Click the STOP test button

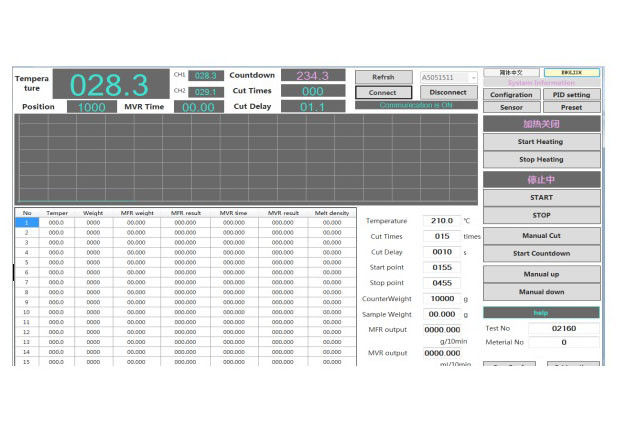pyautogui.click(x=541, y=215)
